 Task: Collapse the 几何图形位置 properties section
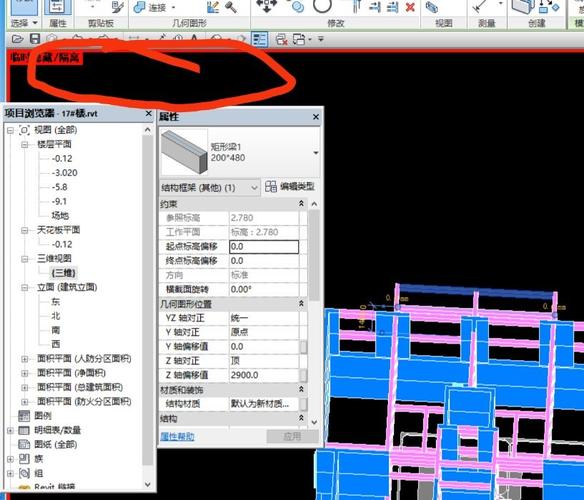[301, 304]
